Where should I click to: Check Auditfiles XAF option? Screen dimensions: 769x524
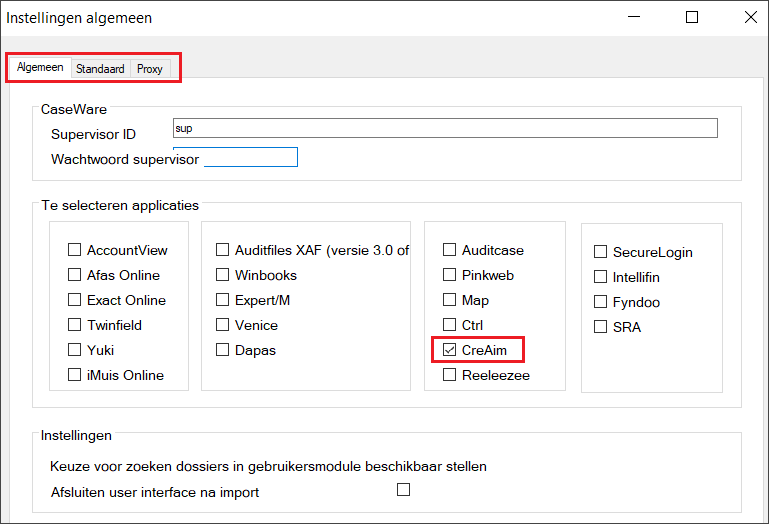point(222,250)
